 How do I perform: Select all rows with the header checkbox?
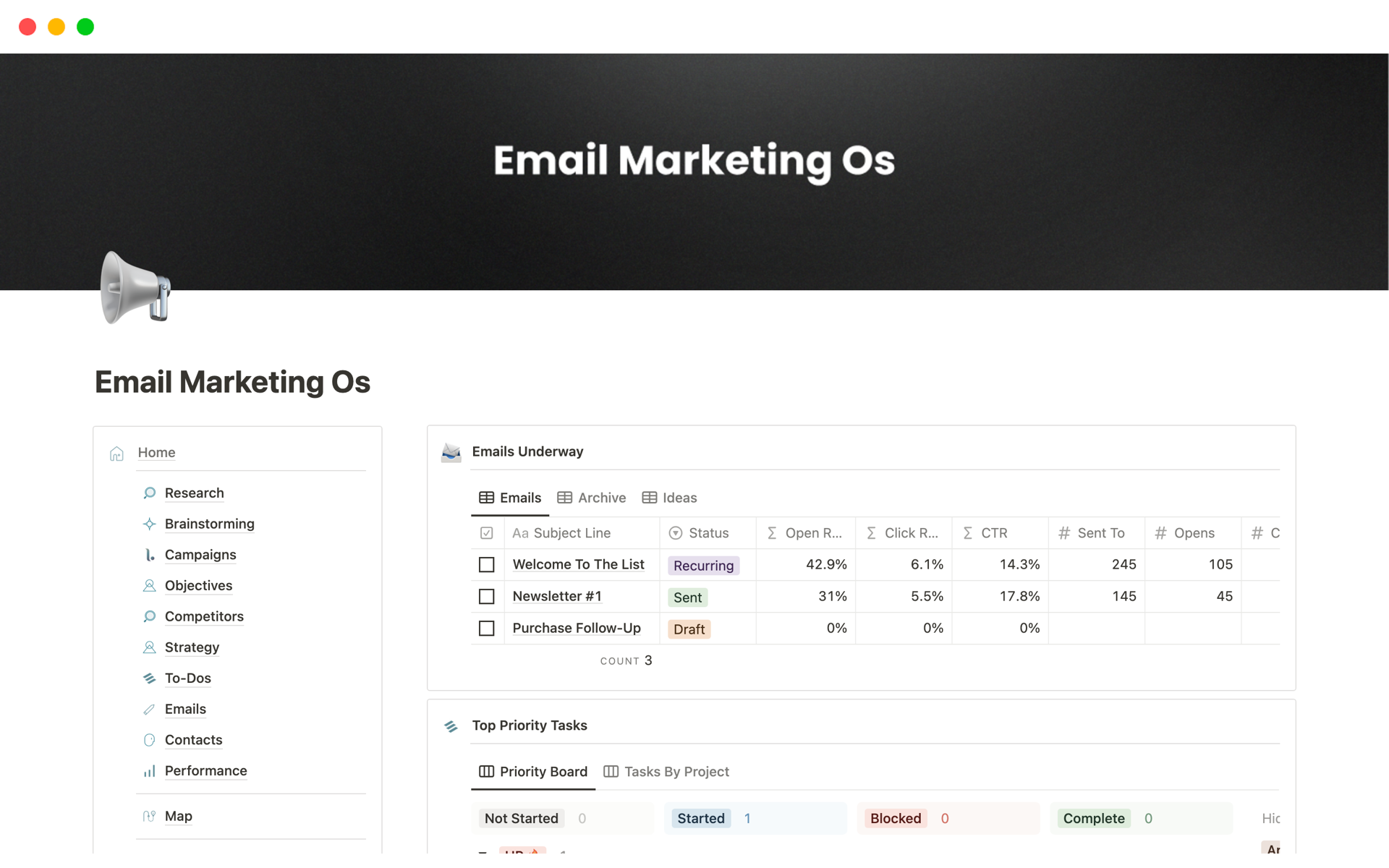pyautogui.click(x=486, y=532)
